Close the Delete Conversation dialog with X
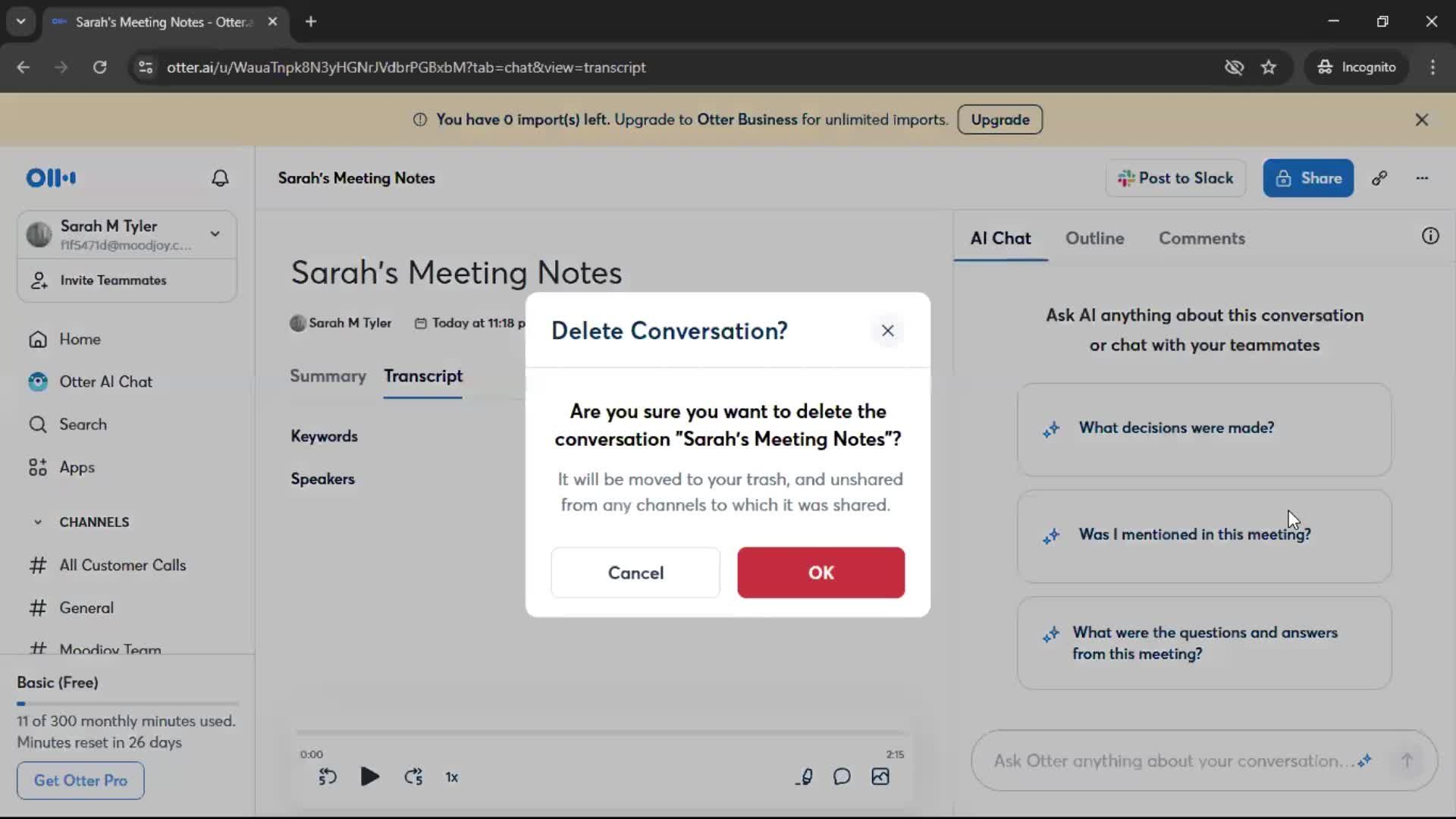The image size is (1456, 819). pyautogui.click(x=887, y=331)
